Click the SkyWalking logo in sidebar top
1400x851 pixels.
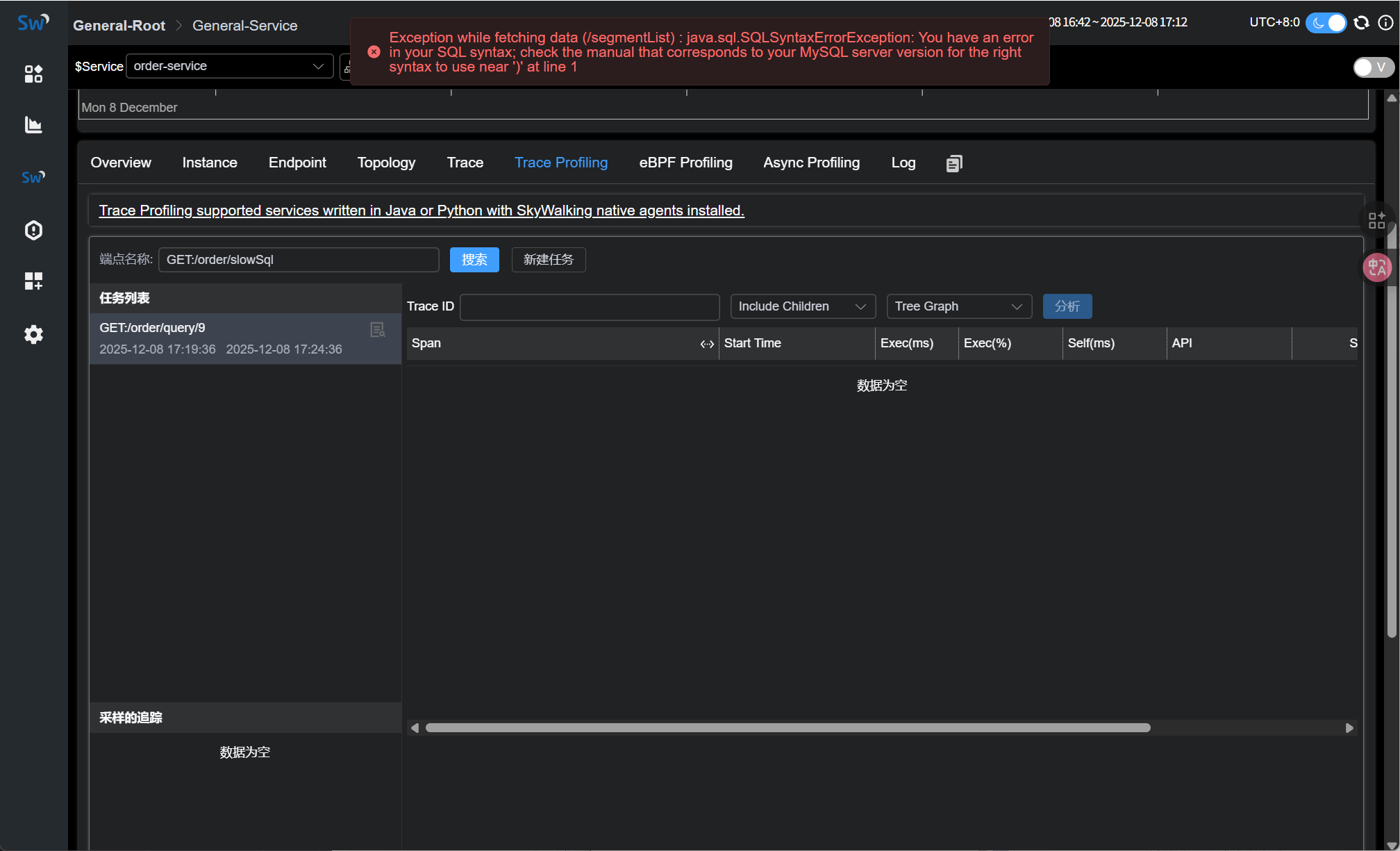pos(33,22)
